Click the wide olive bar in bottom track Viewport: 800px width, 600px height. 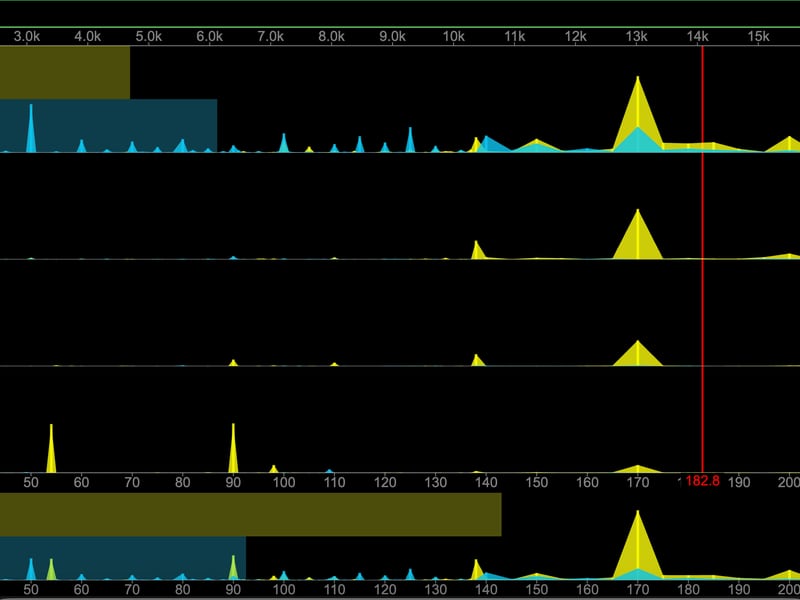[x=250, y=514]
